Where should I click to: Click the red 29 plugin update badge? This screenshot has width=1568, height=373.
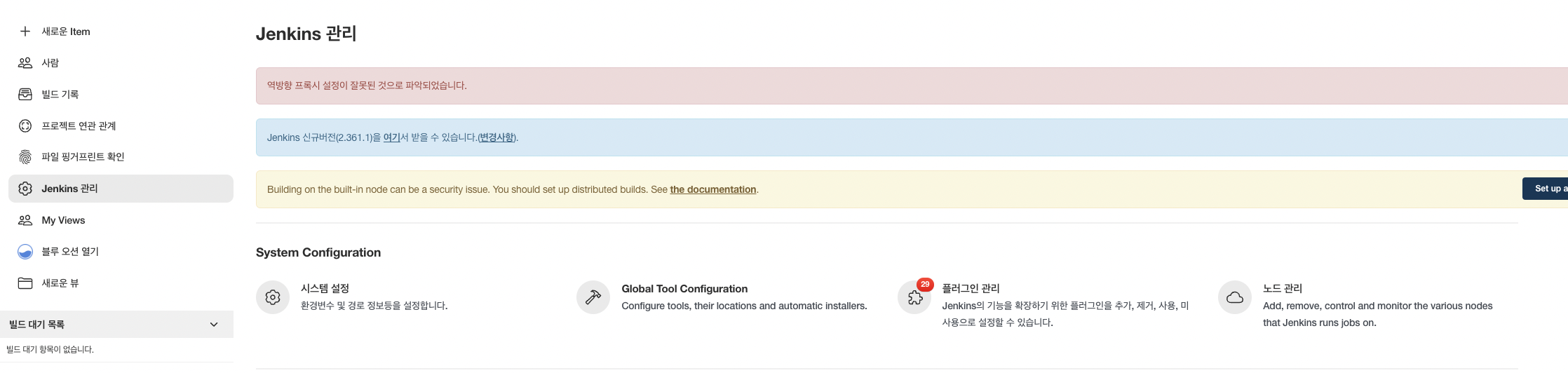coord(925,285)
